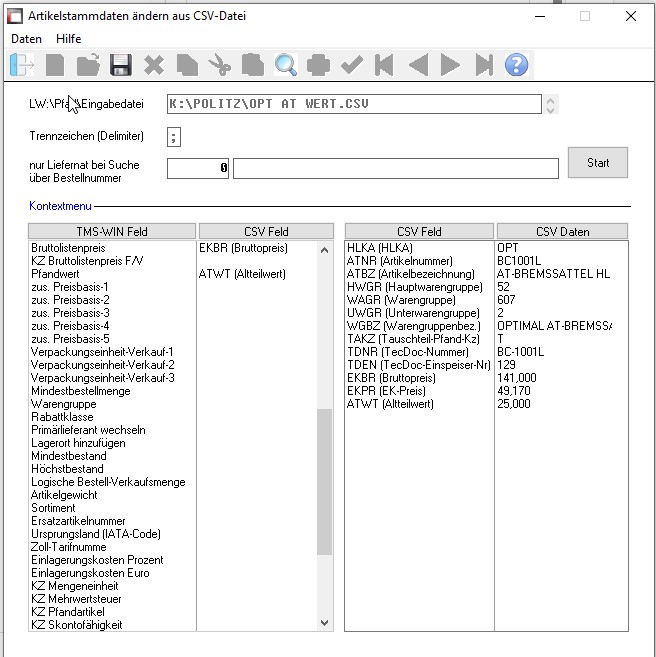The width and height of the screenshot is (656, 657).
Task: Click the Eingabedatei path input field
Action: tap(354, 104)
